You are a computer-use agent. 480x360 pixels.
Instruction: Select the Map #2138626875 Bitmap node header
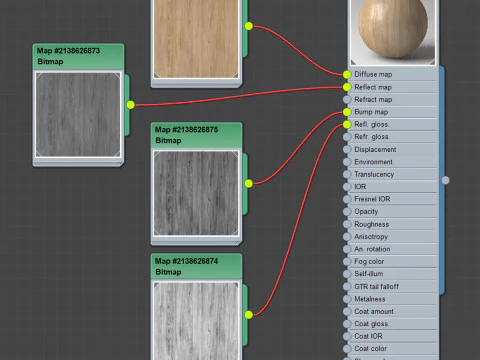point(196,135)
